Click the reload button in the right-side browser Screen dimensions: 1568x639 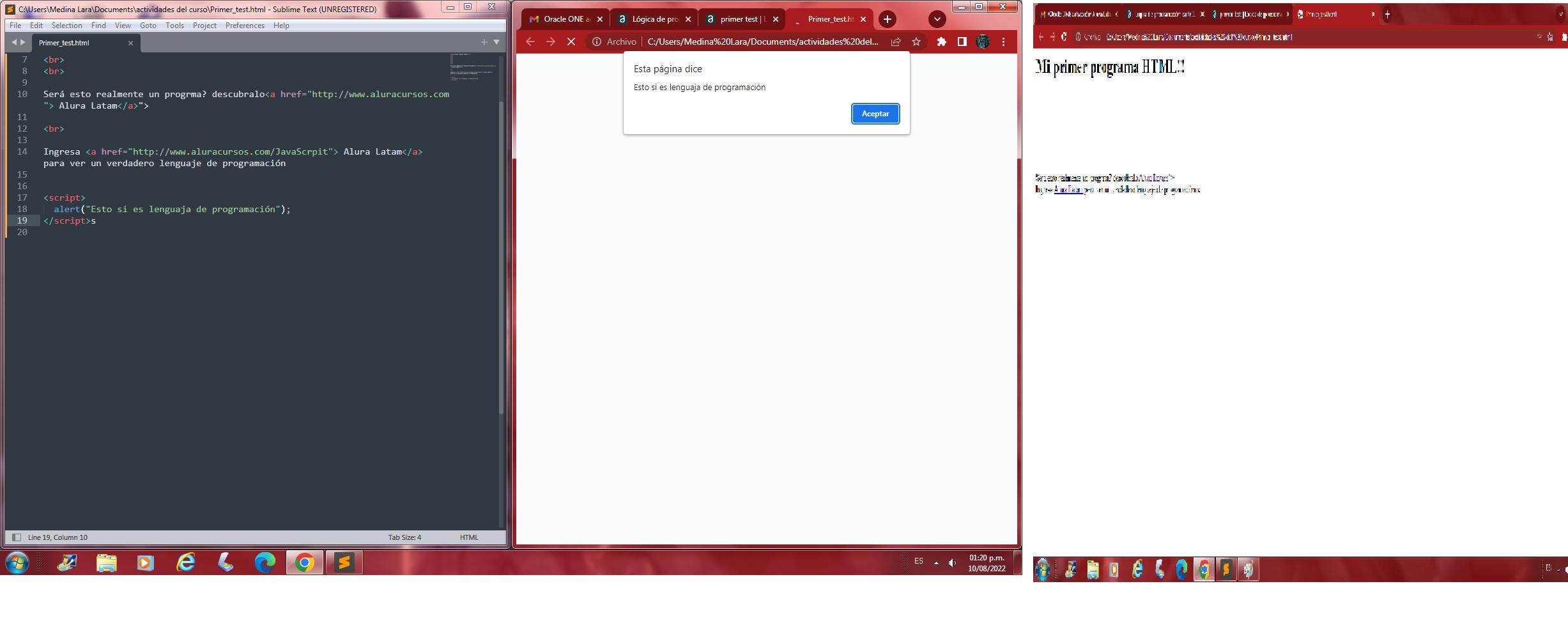click(1064, 37)
